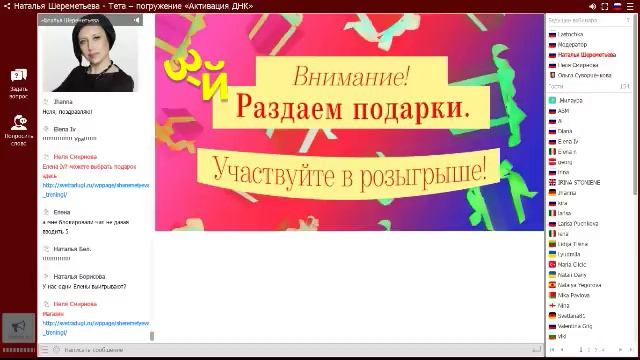Image resolution: width=640 pixels, height=360 pixels.
Task: Click the send message icon at the chat bar's end
Action: click(536, 349)
